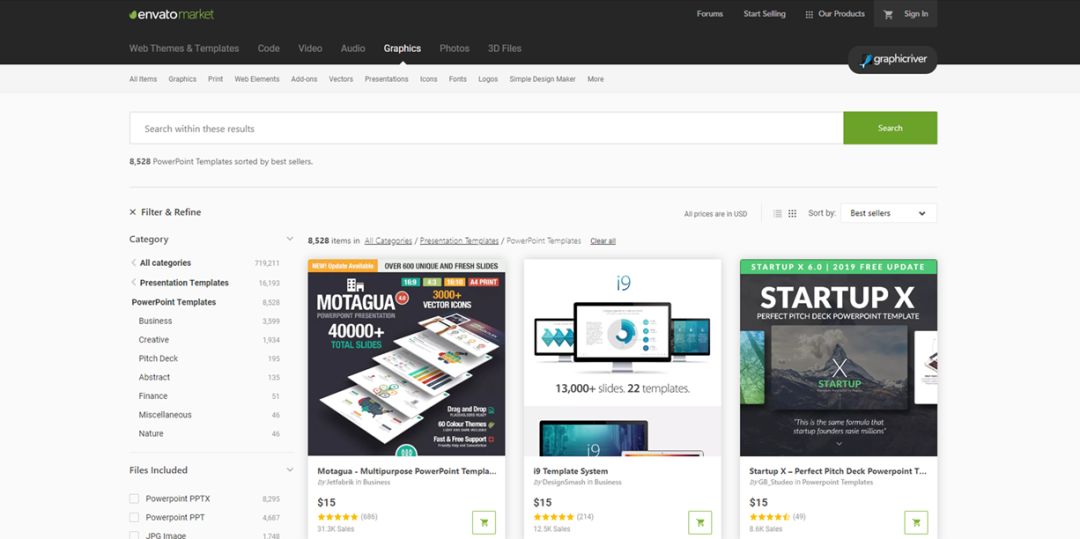Open the Startup X preview thumbnail
Screen dimensions: 1080x539
(x=838, y=357)
